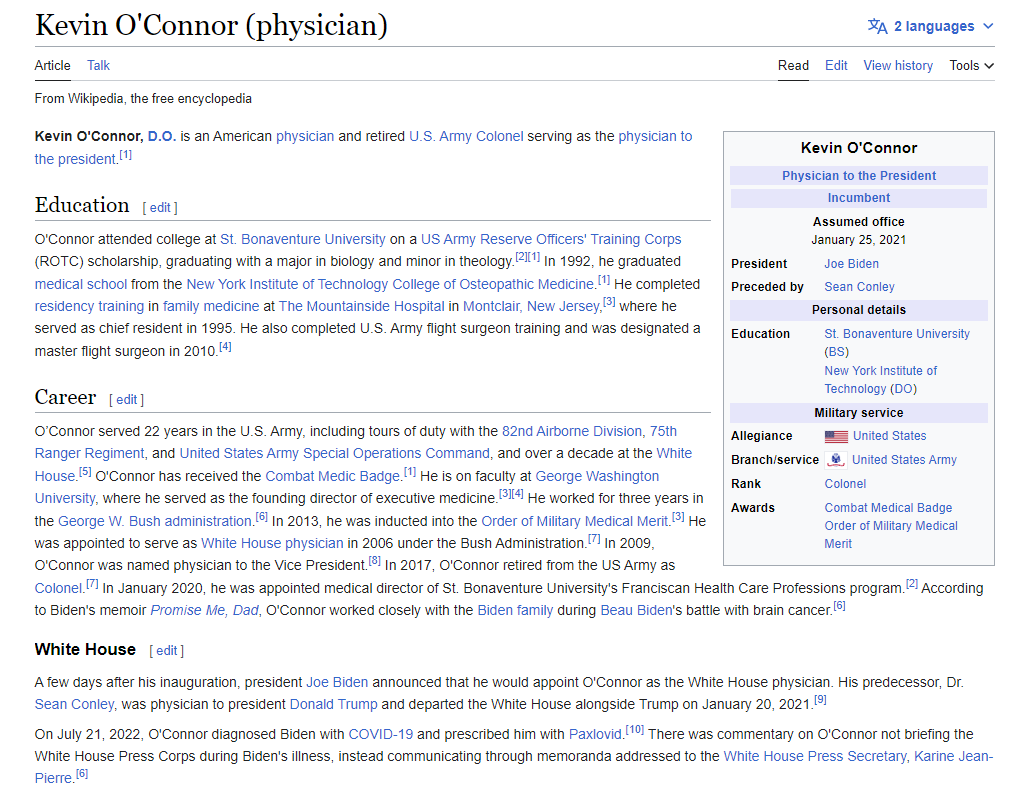The height and width of the screenshot is (810, 1033).
Task: Follow the Beau Biden link
Action: coord(636,610)
